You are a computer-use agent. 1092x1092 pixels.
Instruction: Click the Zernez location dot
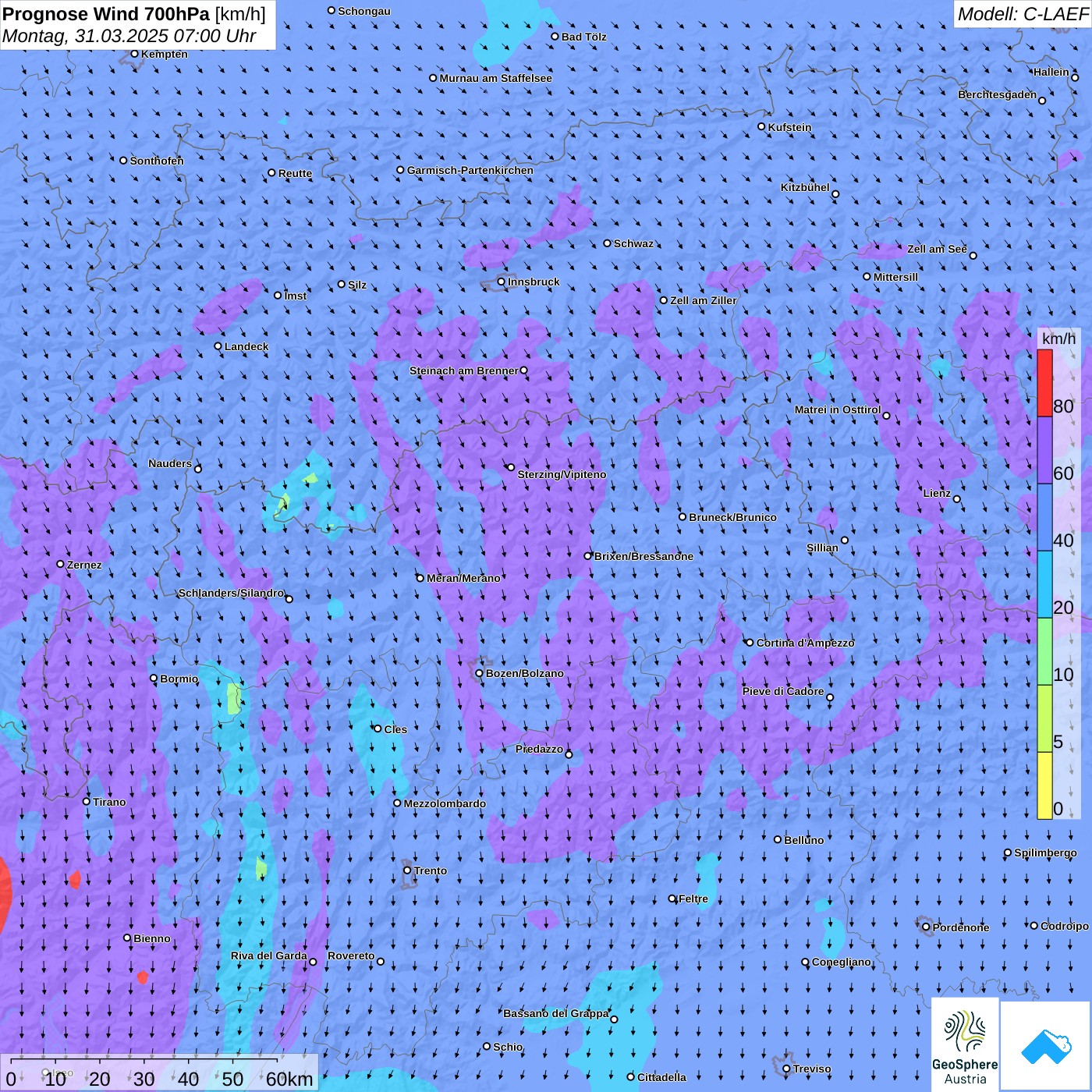click(61, 564)
